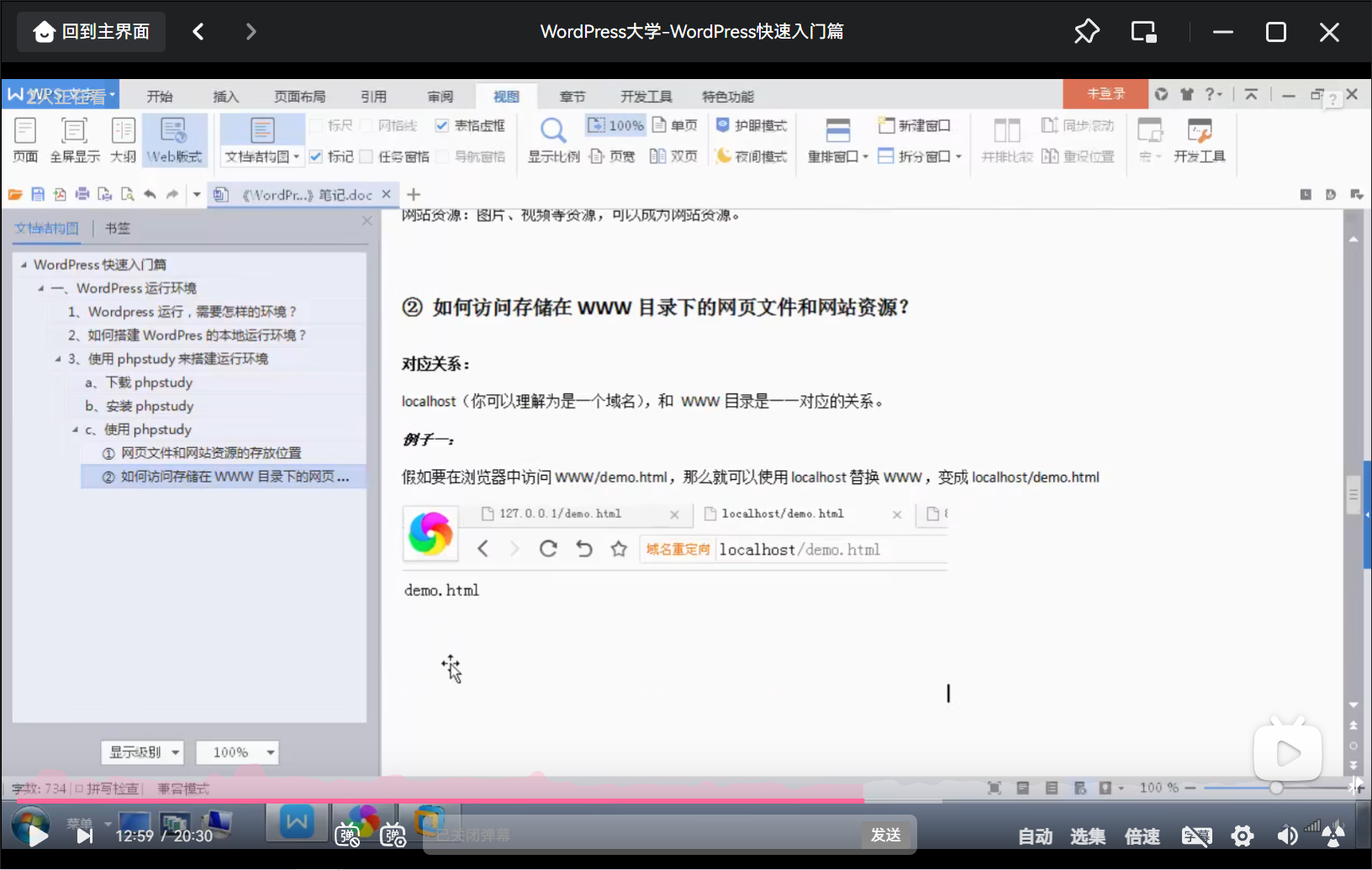
Task: Open the 章节 ribbon tab
Action: pos(572,96)
